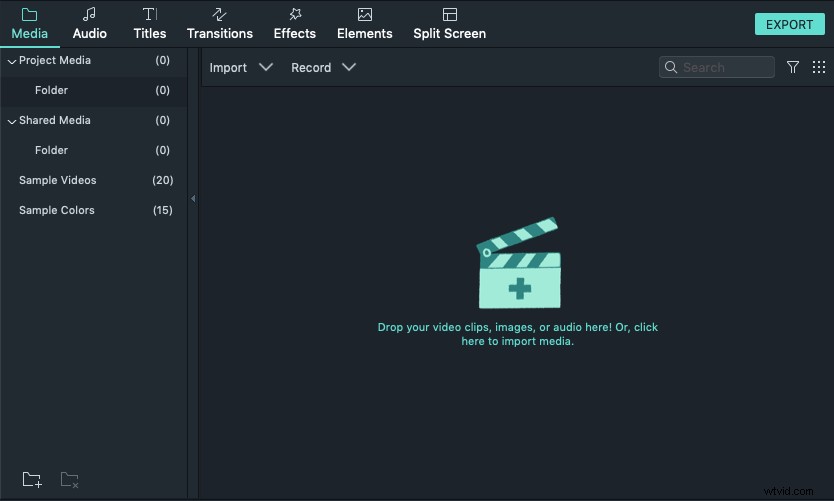The image size is (834, 501).
Task: Open the filter funnel icon
Action: [x=793, y=67]
